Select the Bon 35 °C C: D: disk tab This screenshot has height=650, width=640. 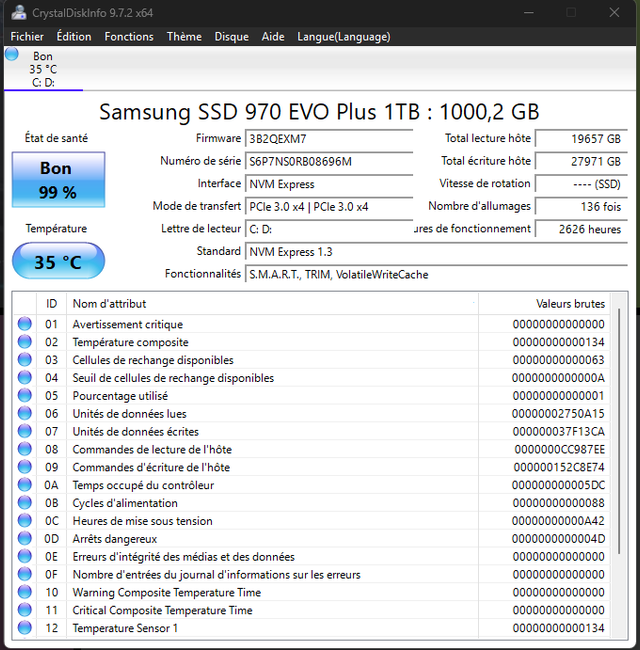click(x=43, y=69)
